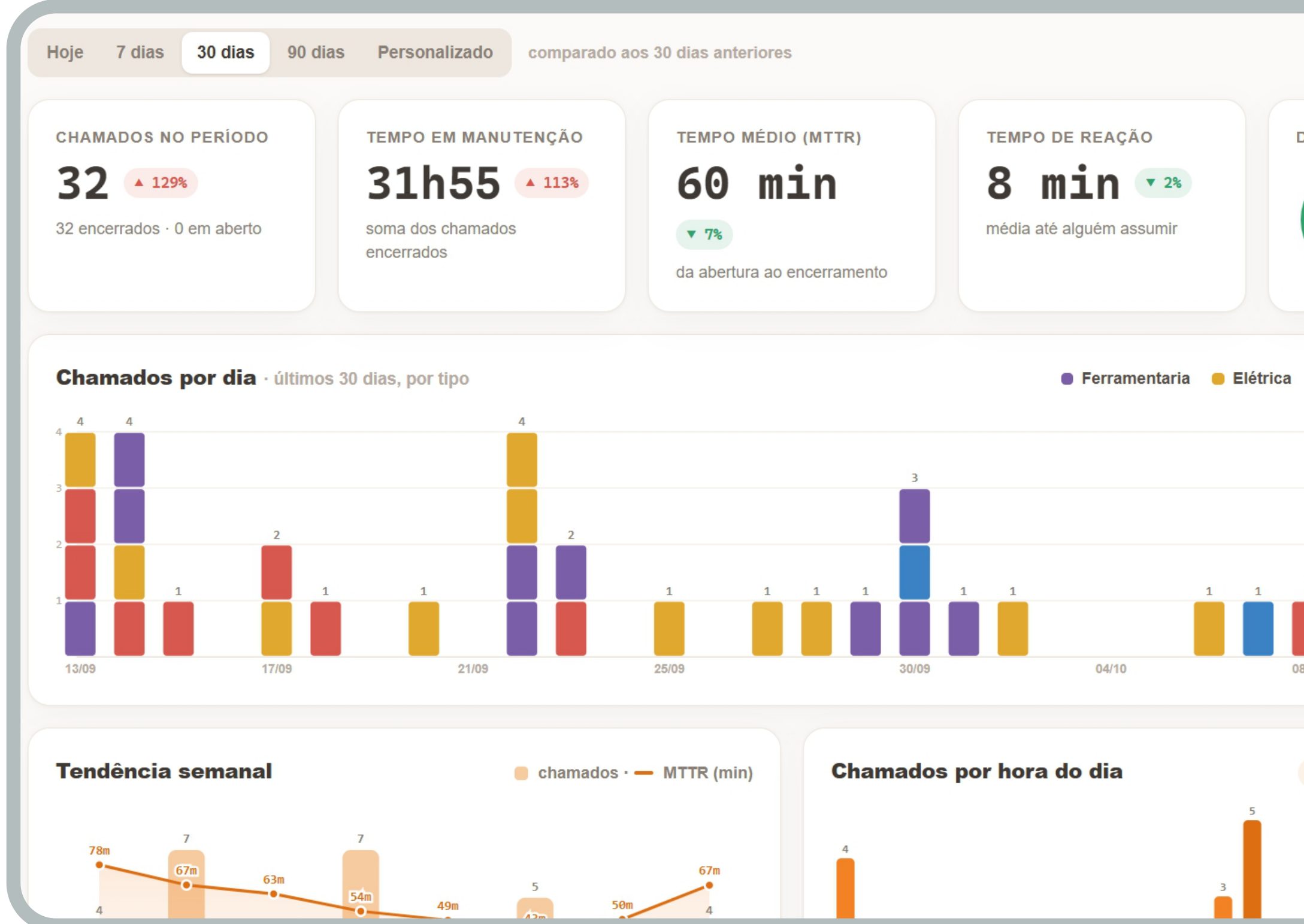Click the MTTR (min) legend line marker
Screen dimensions: 1304x924
tap(643, 773)
